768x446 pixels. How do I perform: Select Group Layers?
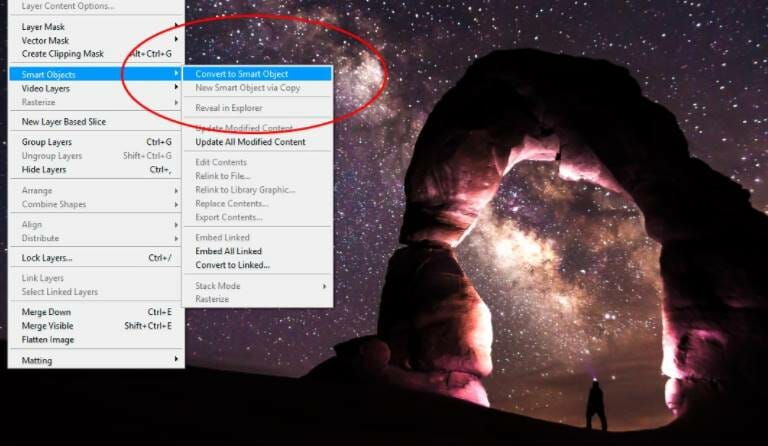click(96, 142)
